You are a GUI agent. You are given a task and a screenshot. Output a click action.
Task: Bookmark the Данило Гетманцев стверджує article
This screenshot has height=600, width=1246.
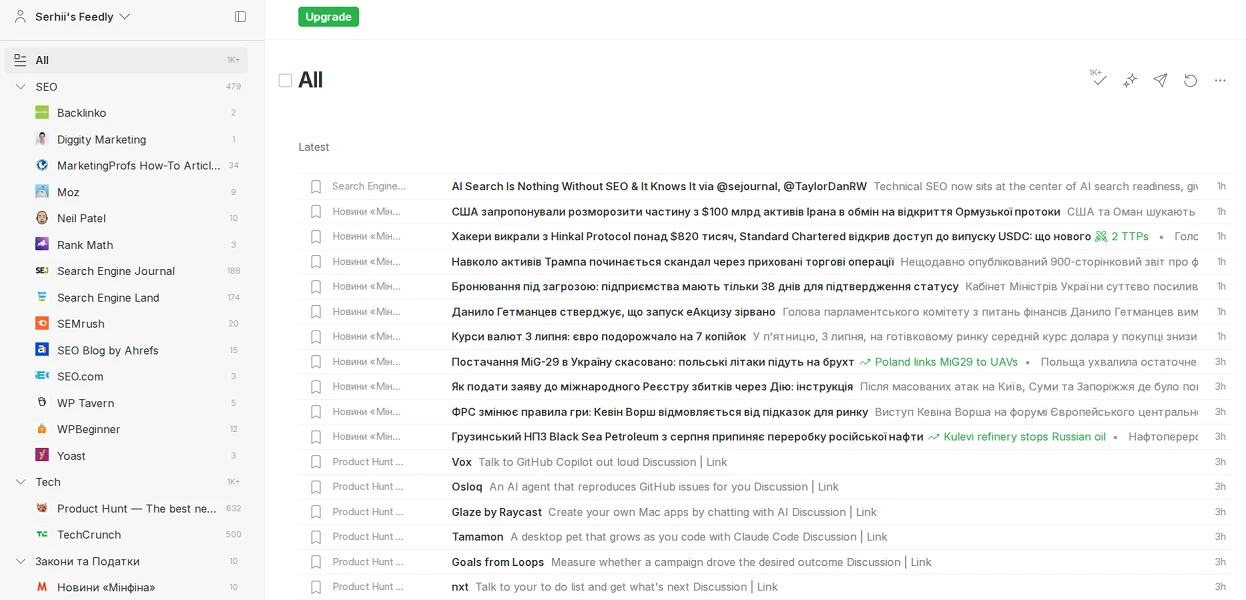[316, 312]
